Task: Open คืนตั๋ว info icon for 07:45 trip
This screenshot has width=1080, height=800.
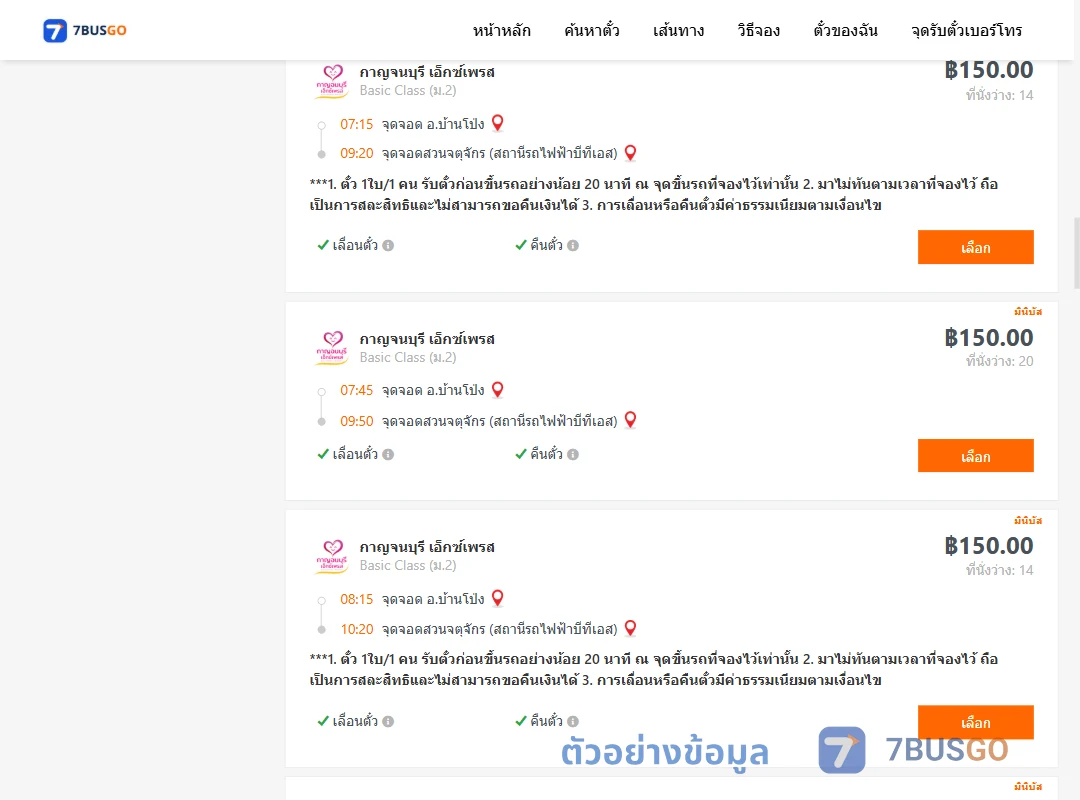Action: [x=573, y=454]
